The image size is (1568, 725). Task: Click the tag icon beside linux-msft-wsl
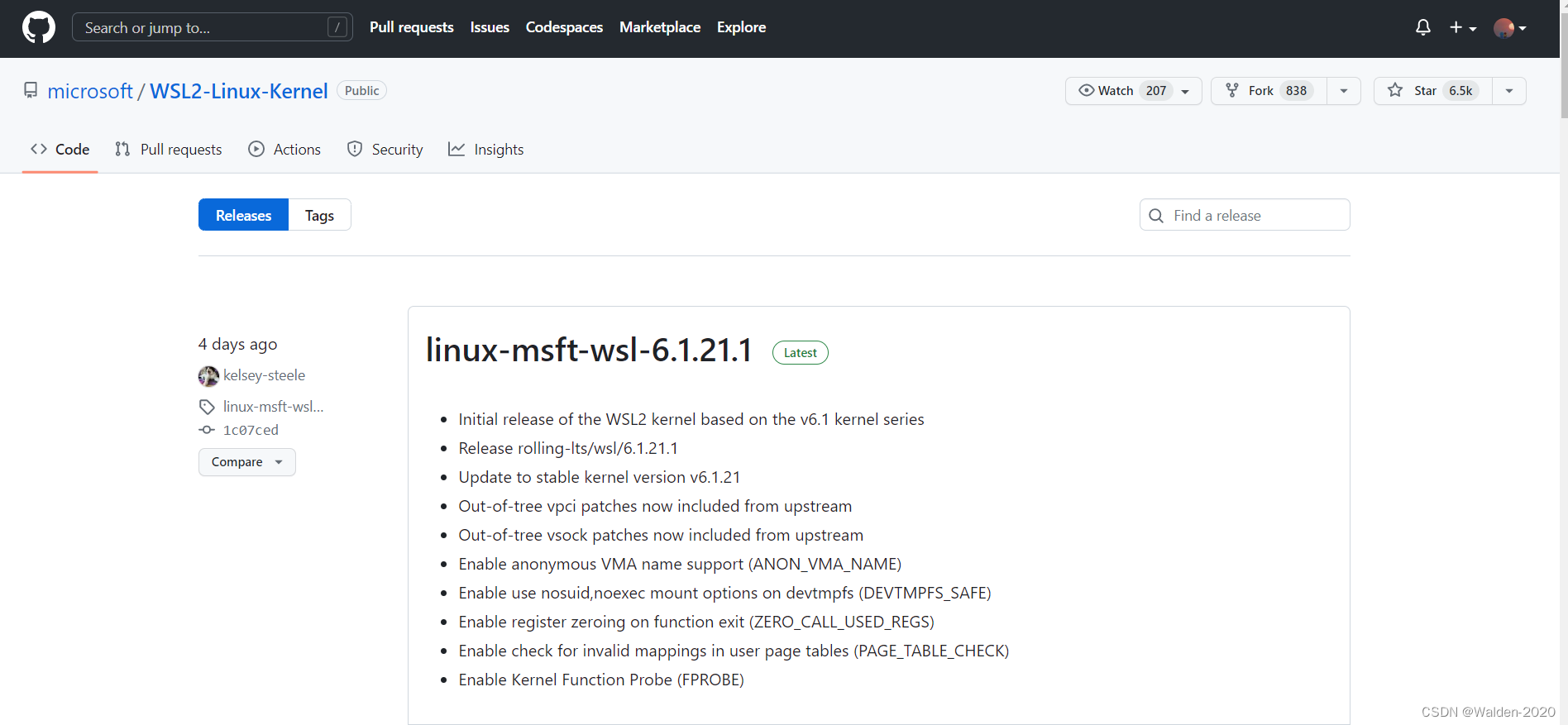point(207,407)
